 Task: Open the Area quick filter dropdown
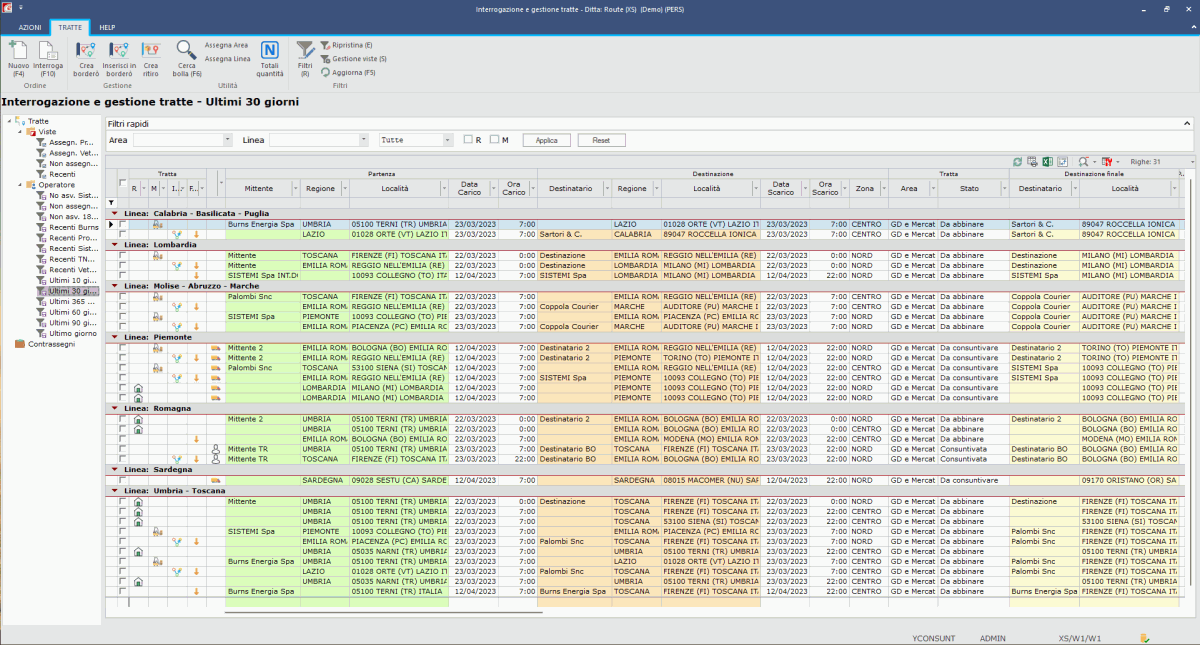tap(228, 140)
